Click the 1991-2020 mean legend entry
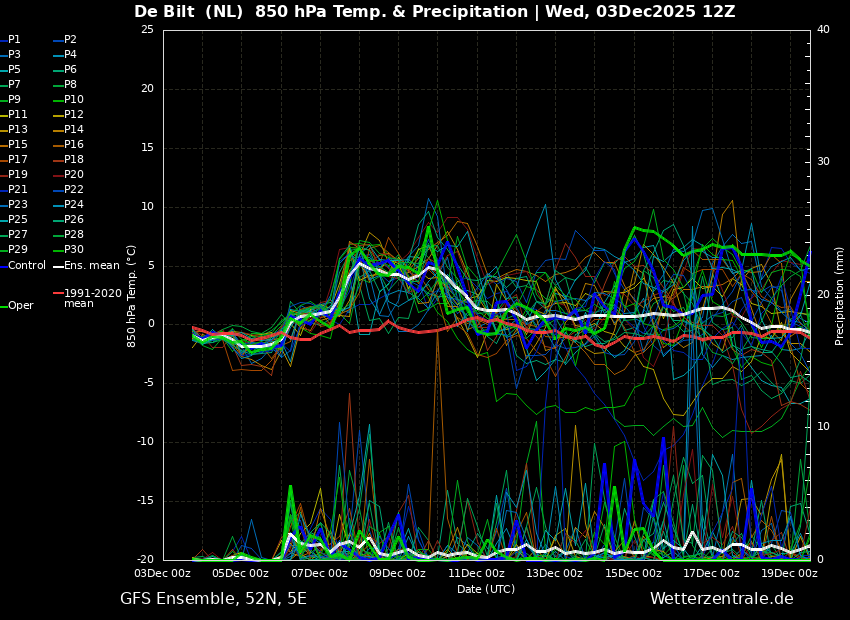The width and height of the screenshot is (850, 620). click(x=92, y=298)
